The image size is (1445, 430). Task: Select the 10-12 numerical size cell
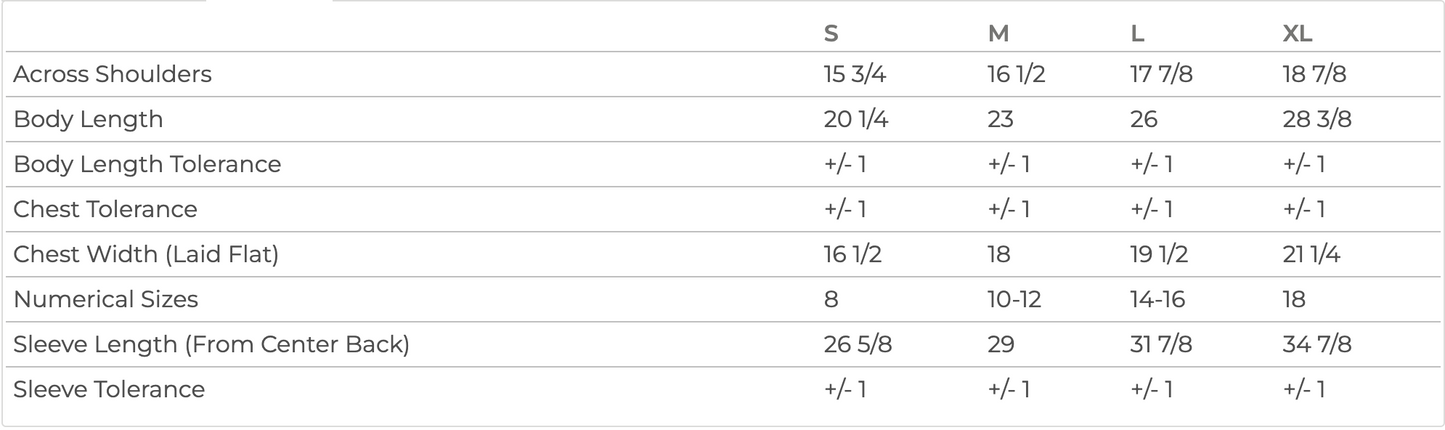click(x=1014, y=299)
